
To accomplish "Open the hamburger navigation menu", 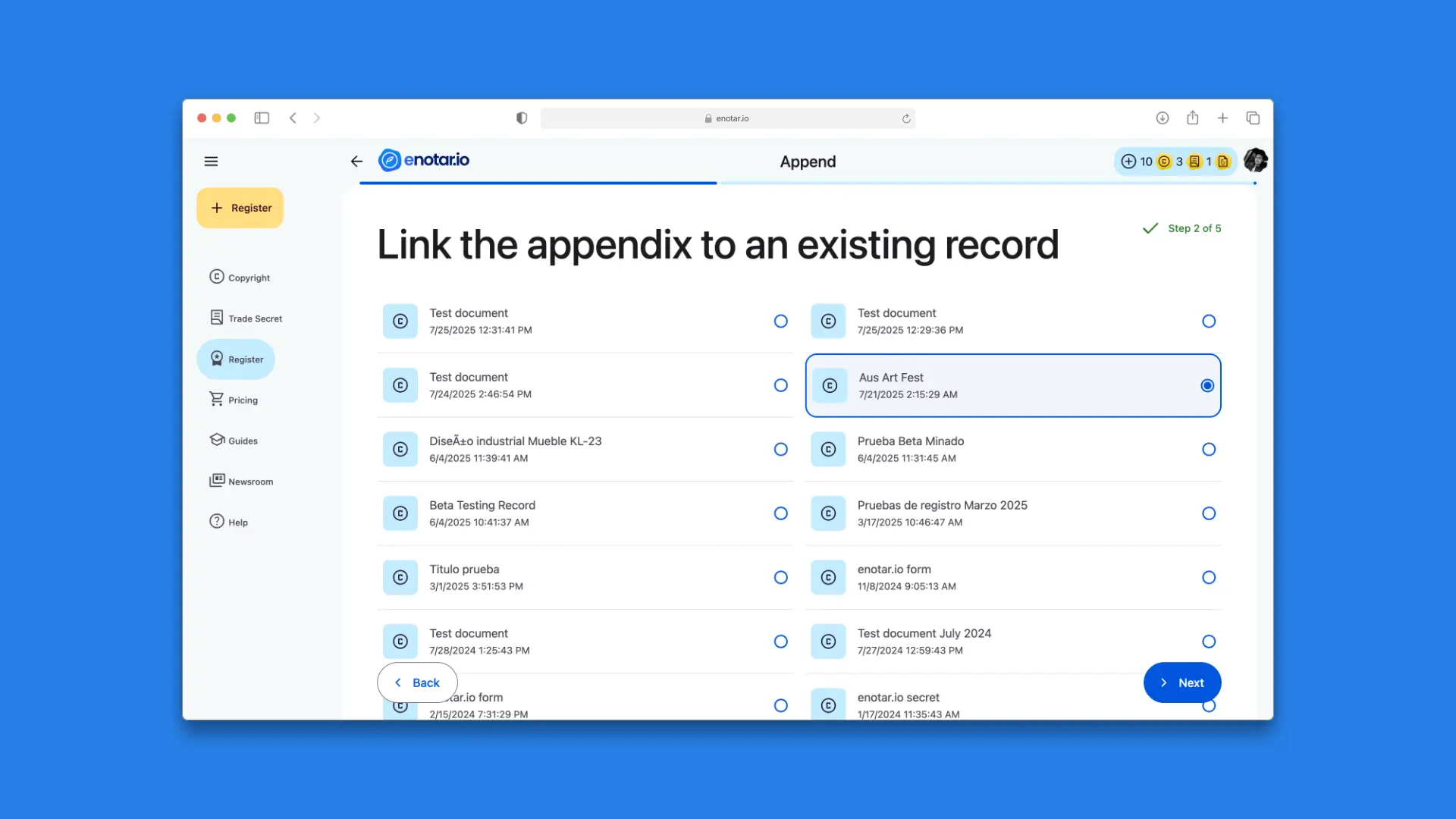I will 211,161.
